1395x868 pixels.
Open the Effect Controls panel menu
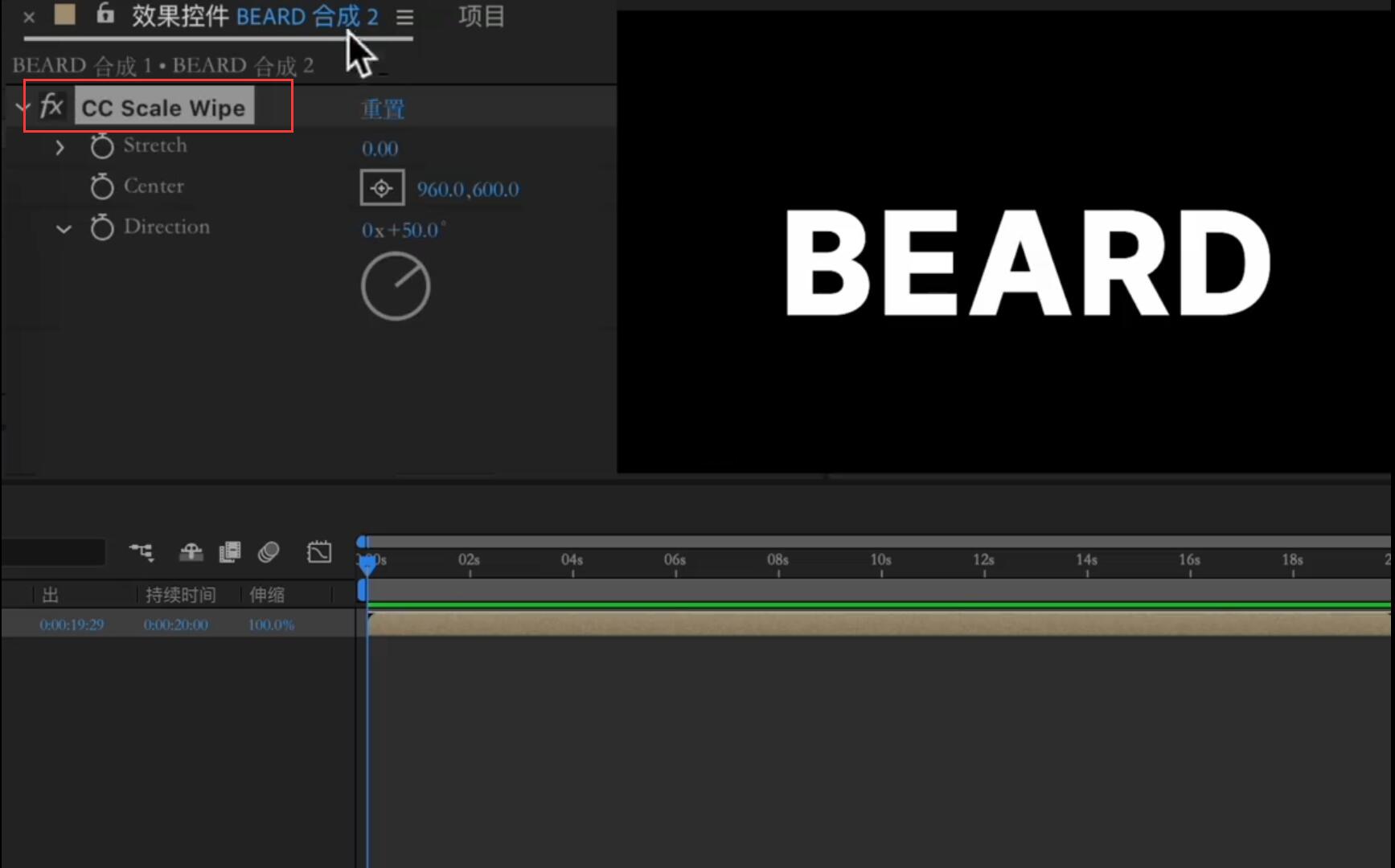pyautogui.click(x=404, y=17)
